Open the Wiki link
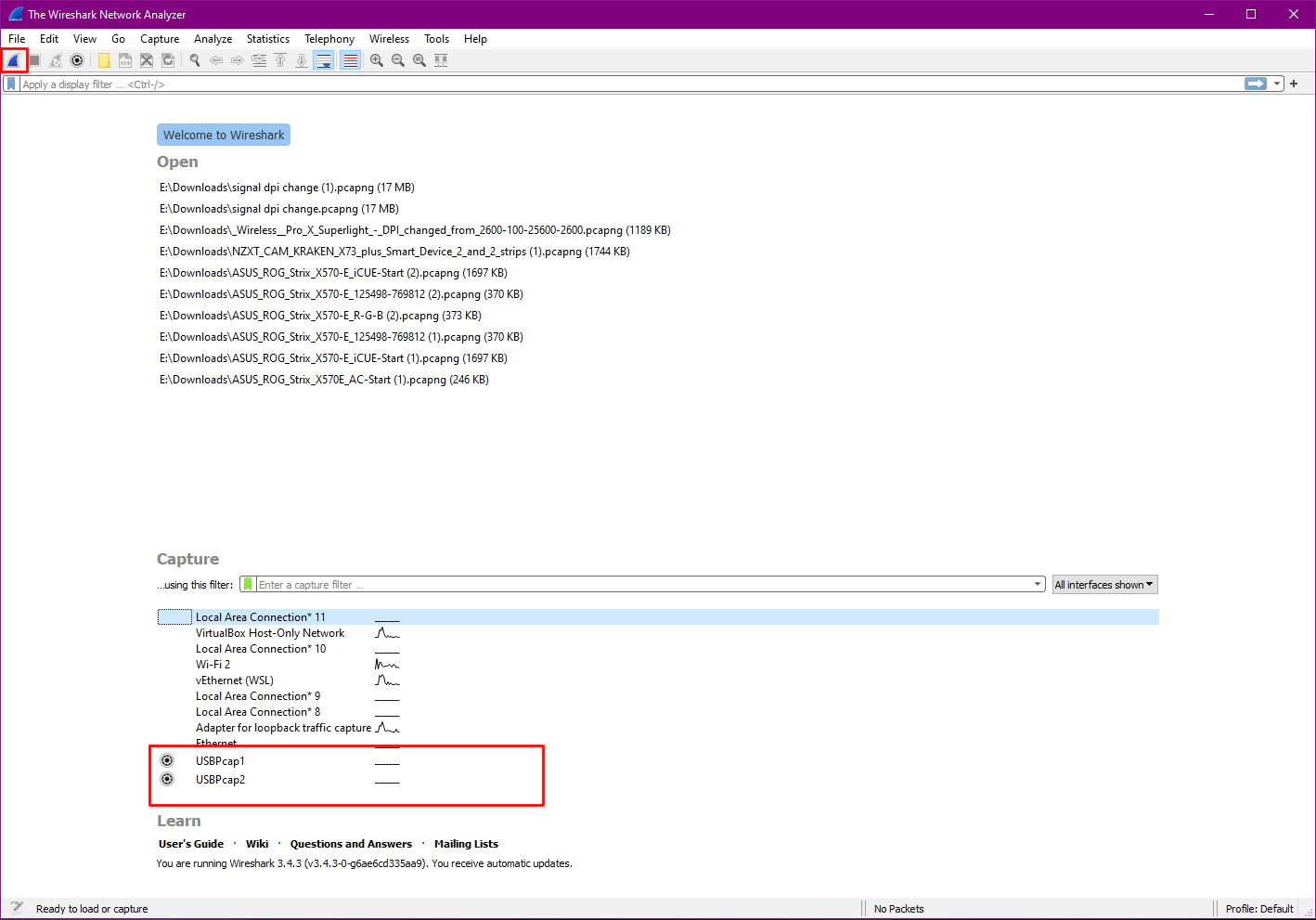 (257, 844)
